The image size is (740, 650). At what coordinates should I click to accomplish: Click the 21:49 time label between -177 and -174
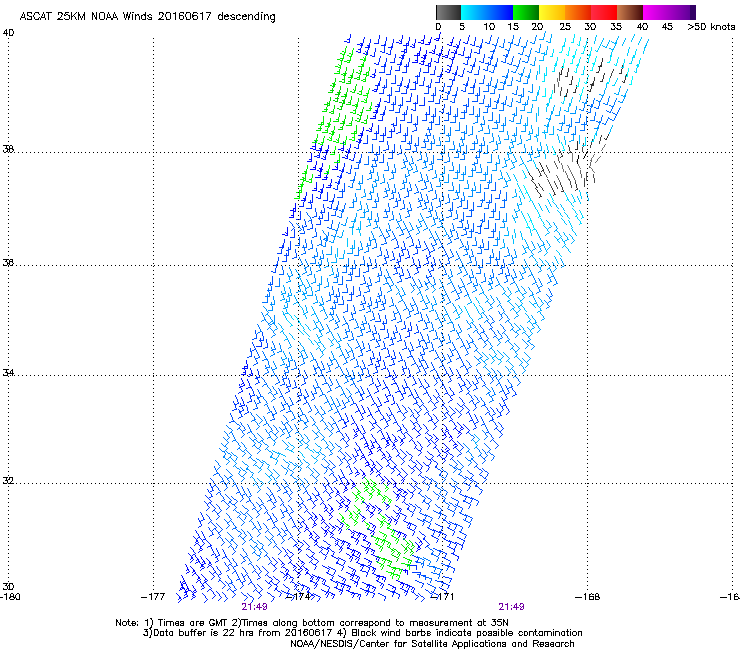(254, 607)
